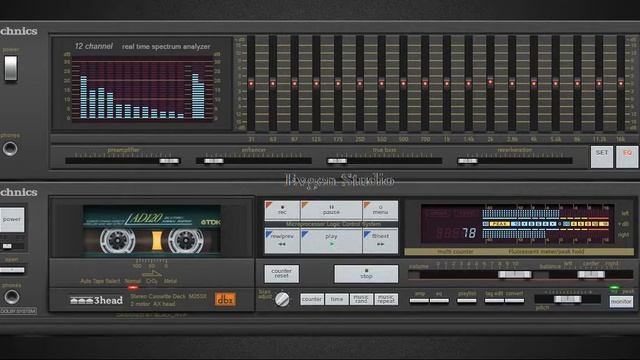Screen dimensions: 640x360
Task: Toggle the red EQ button
Action: (627, 157)
